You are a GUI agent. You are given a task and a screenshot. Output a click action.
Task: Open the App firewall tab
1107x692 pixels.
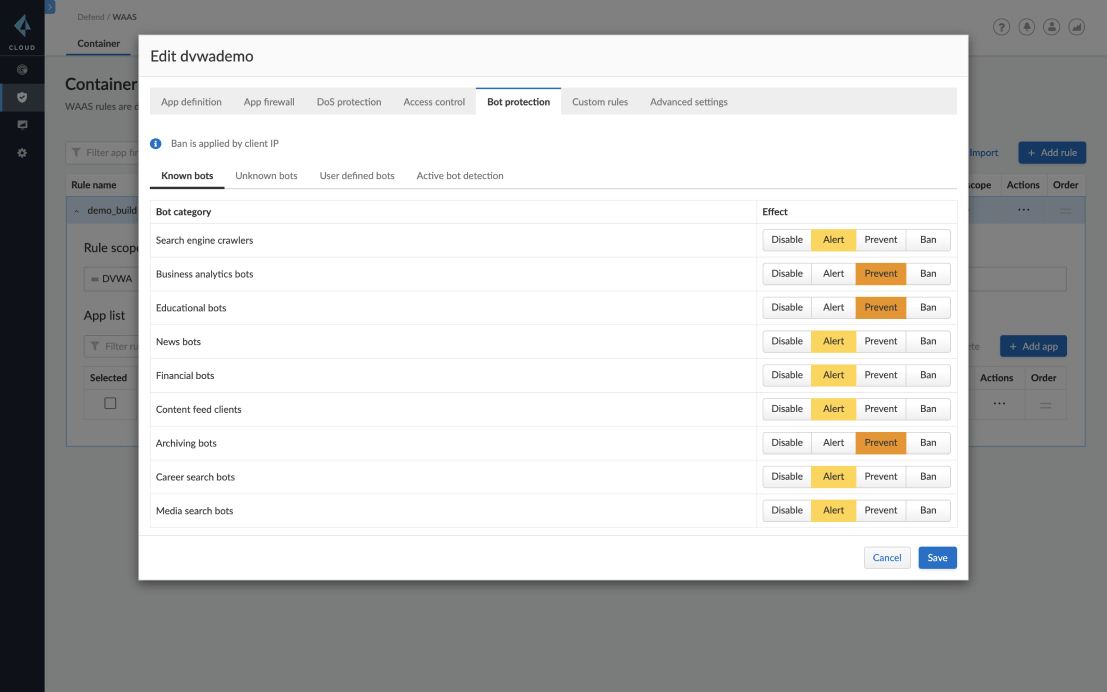(269, 102)
